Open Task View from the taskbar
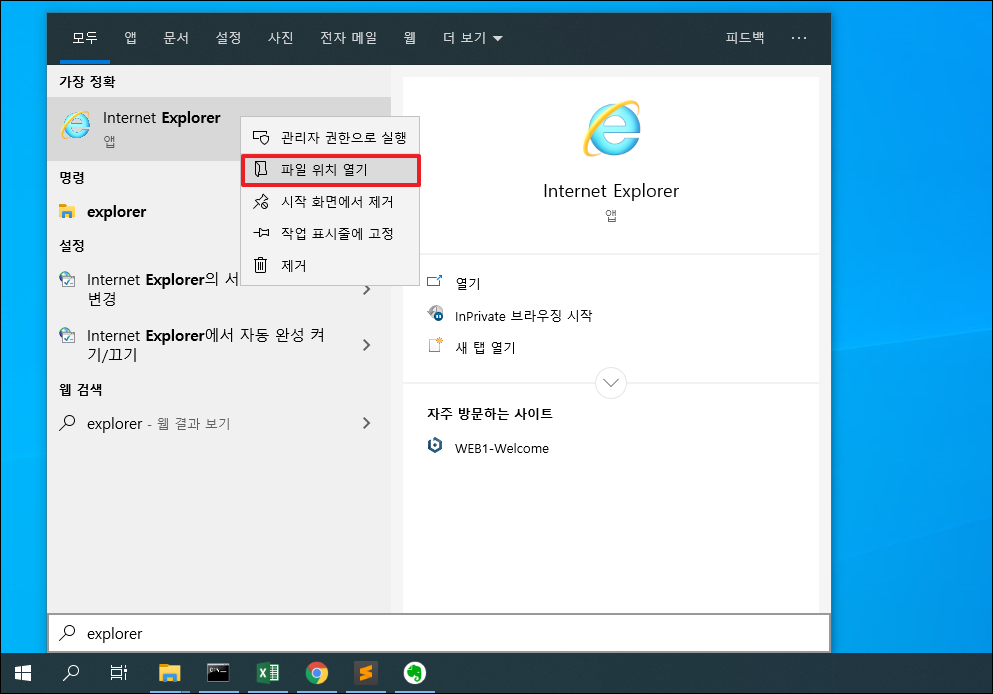The image size is (993, 694). [x=118, y=672]
